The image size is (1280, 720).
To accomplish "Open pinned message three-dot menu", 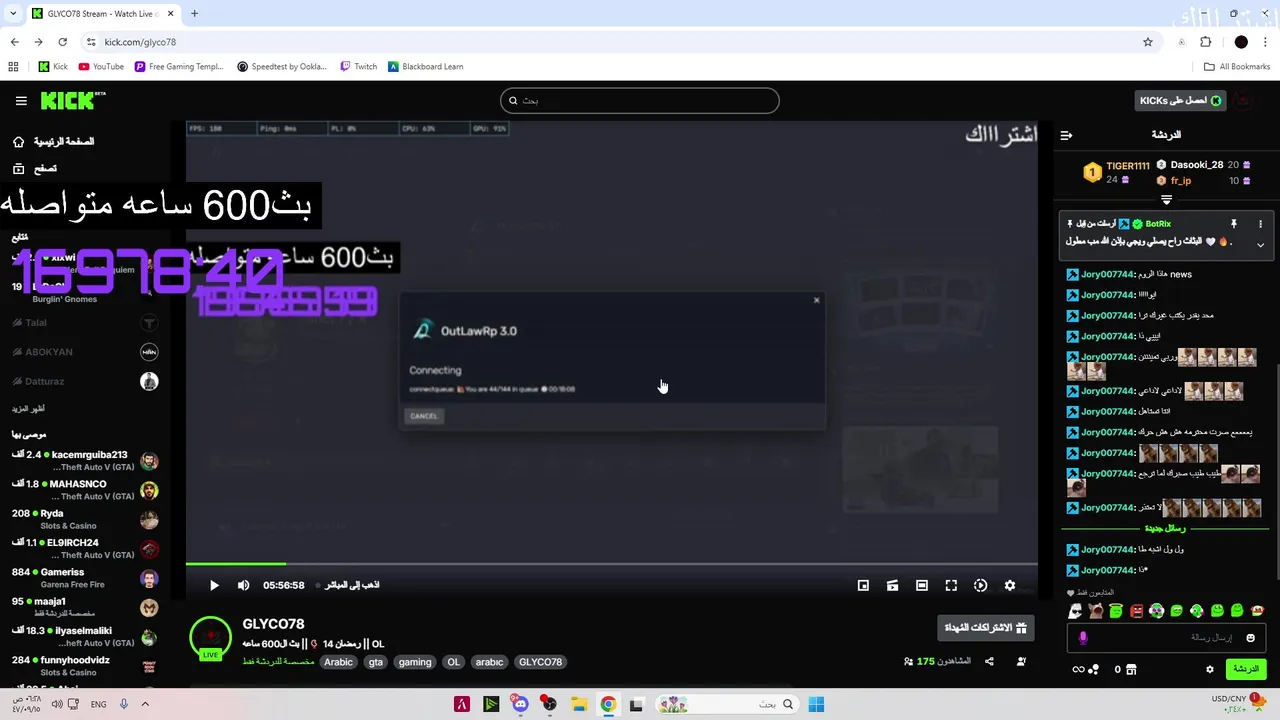I will point(1260,224).
